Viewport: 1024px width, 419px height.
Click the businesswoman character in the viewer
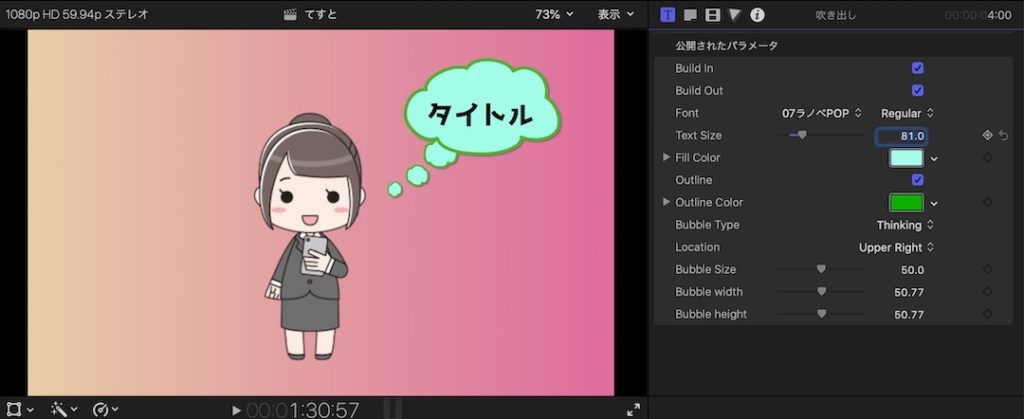(308, 238)
